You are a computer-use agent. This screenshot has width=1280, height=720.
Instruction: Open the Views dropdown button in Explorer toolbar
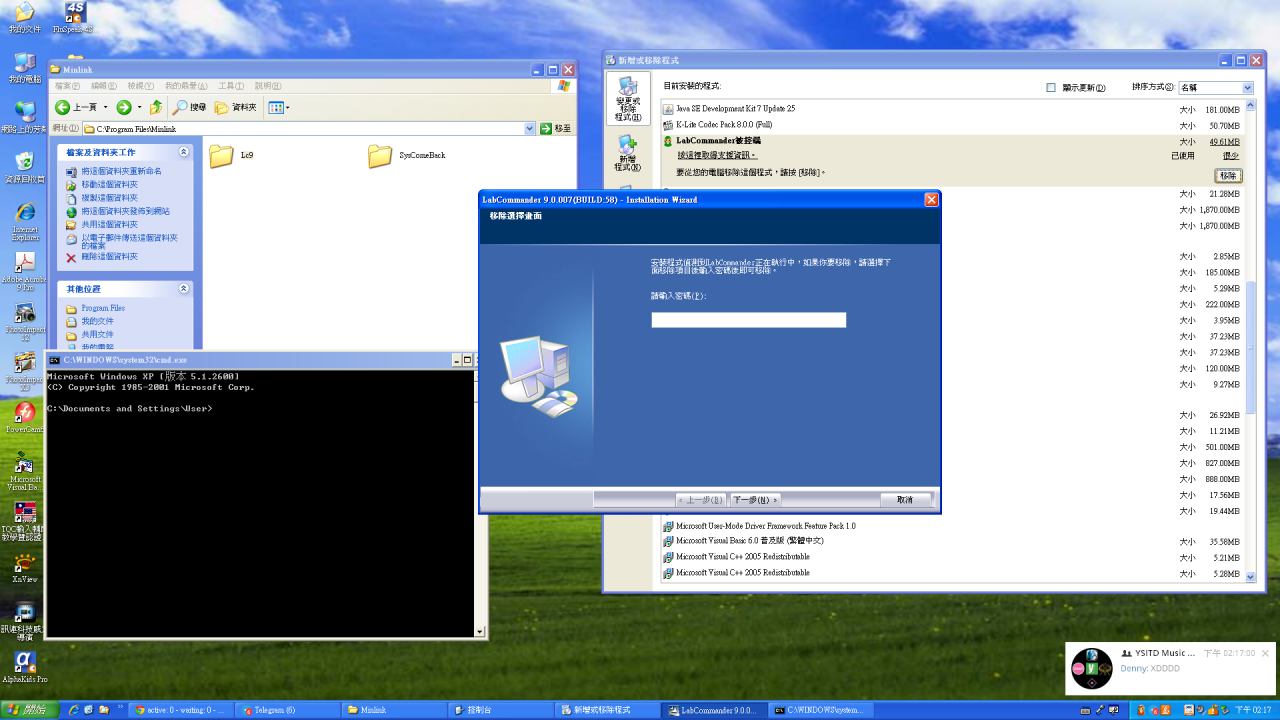tap(279, 107)
